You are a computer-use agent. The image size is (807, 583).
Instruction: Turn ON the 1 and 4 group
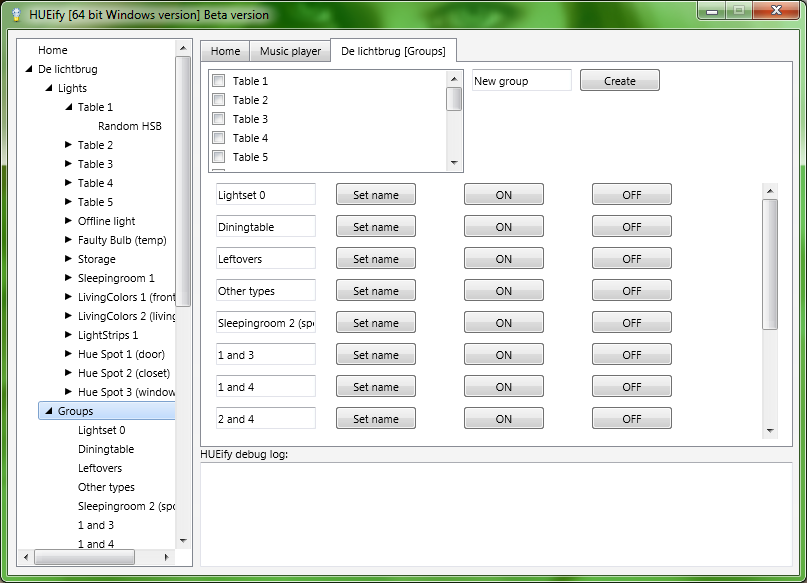pos(504,387)
